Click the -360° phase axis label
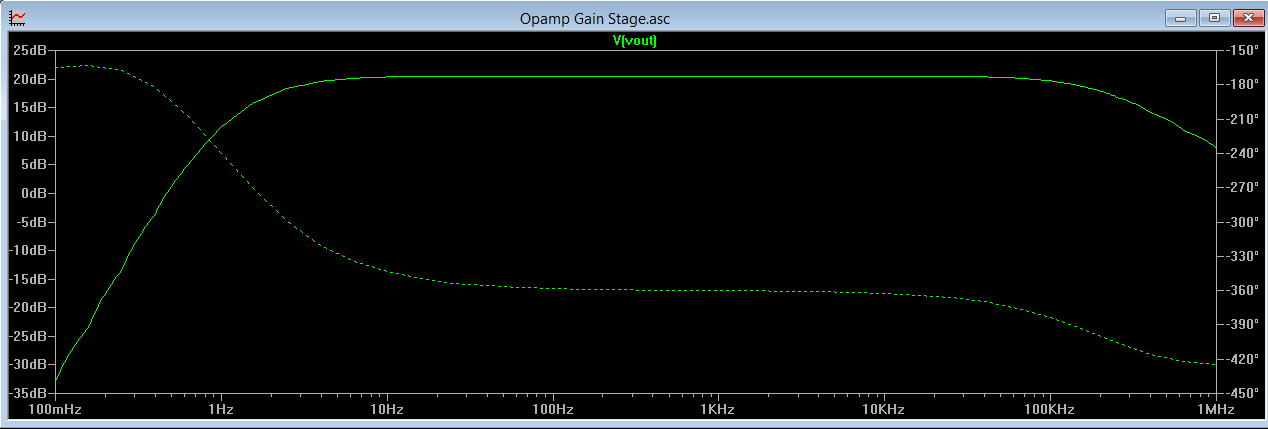 pyautogui.click(x=1241, y=290)
